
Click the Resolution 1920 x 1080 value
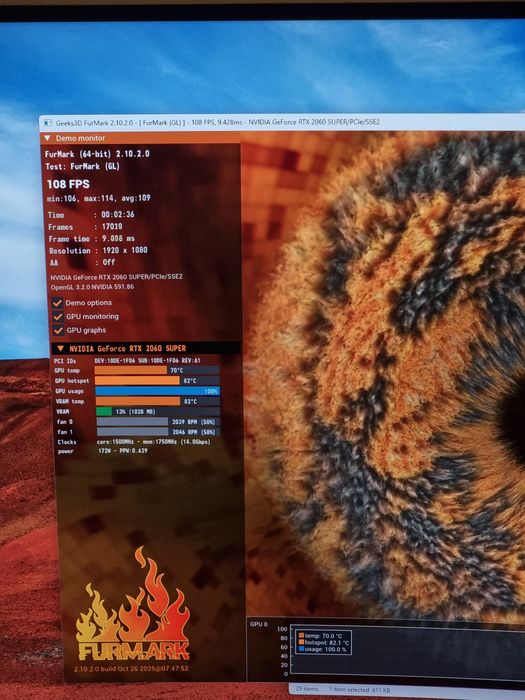pos(125,250)
